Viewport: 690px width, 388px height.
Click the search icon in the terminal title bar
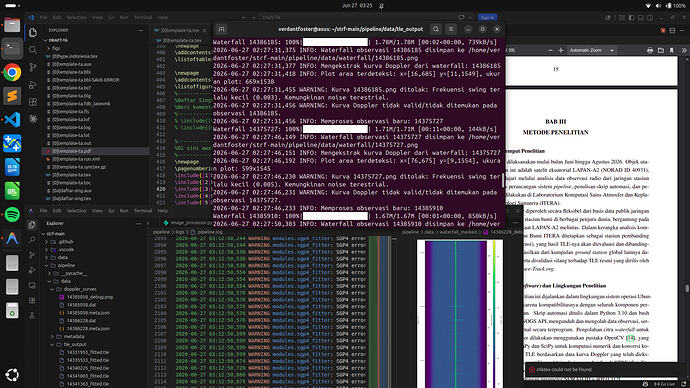pos(436,29)
